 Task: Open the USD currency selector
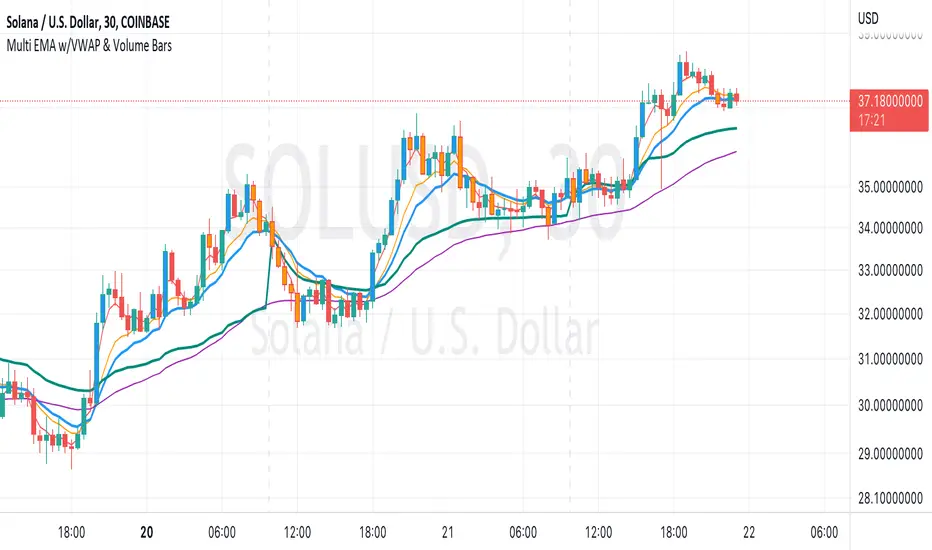pos(869,18)
